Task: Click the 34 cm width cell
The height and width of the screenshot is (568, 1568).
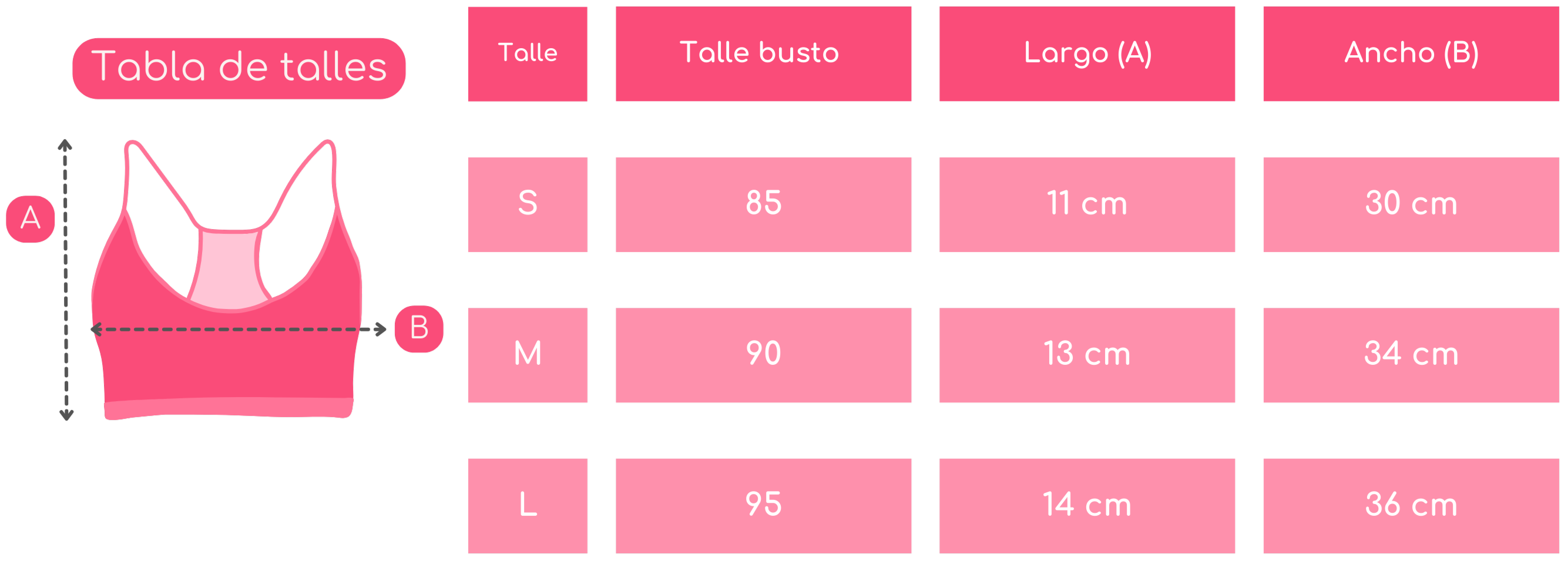Action: pos(1411,355)
